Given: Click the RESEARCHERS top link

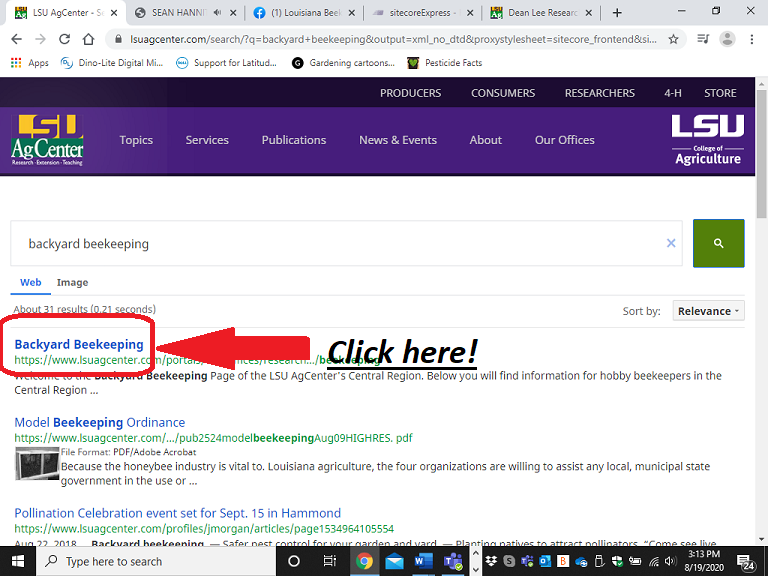Looking at the screenshot, I should pos(600,93).
